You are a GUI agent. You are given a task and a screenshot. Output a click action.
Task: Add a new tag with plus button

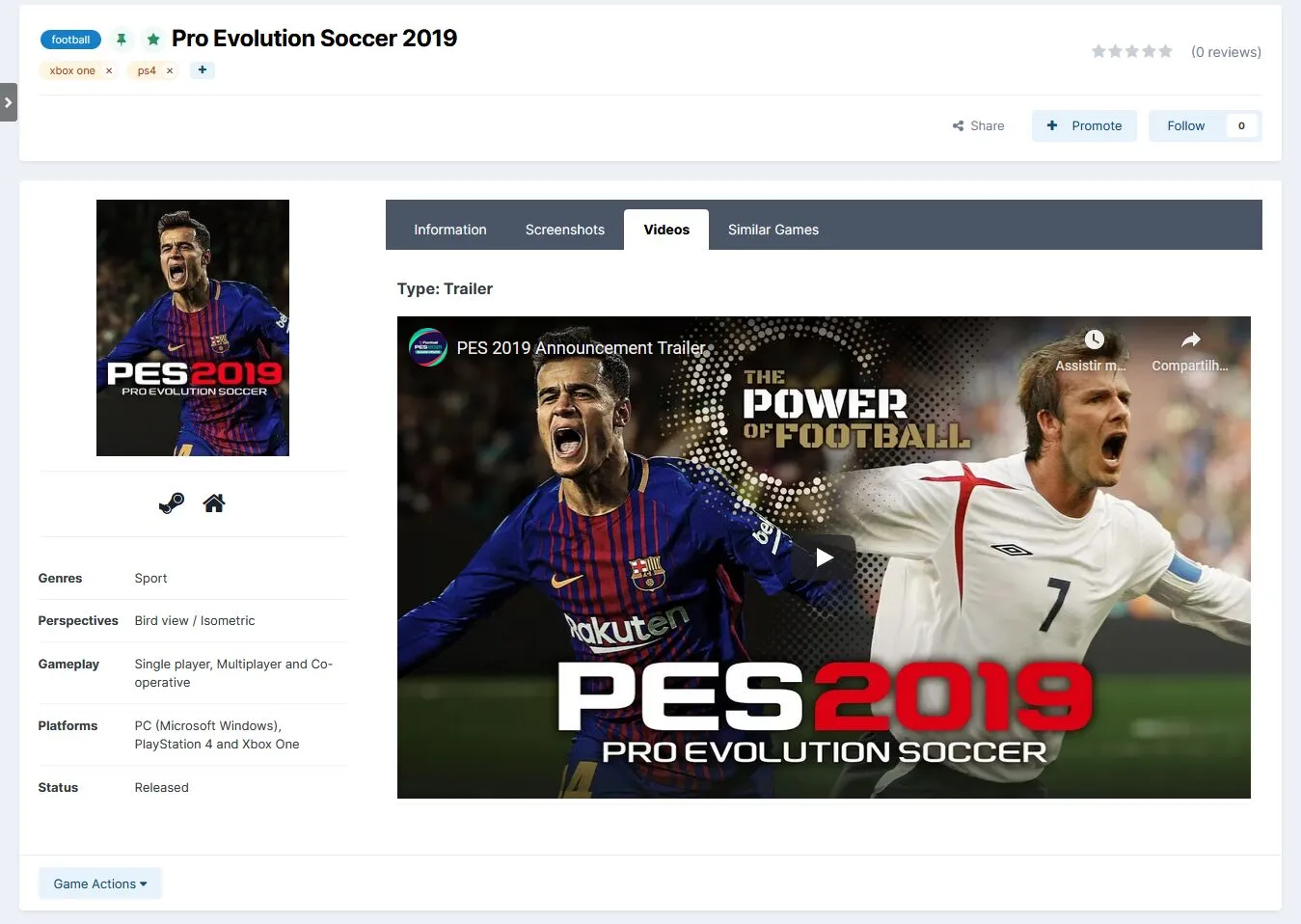click(203, 70)
